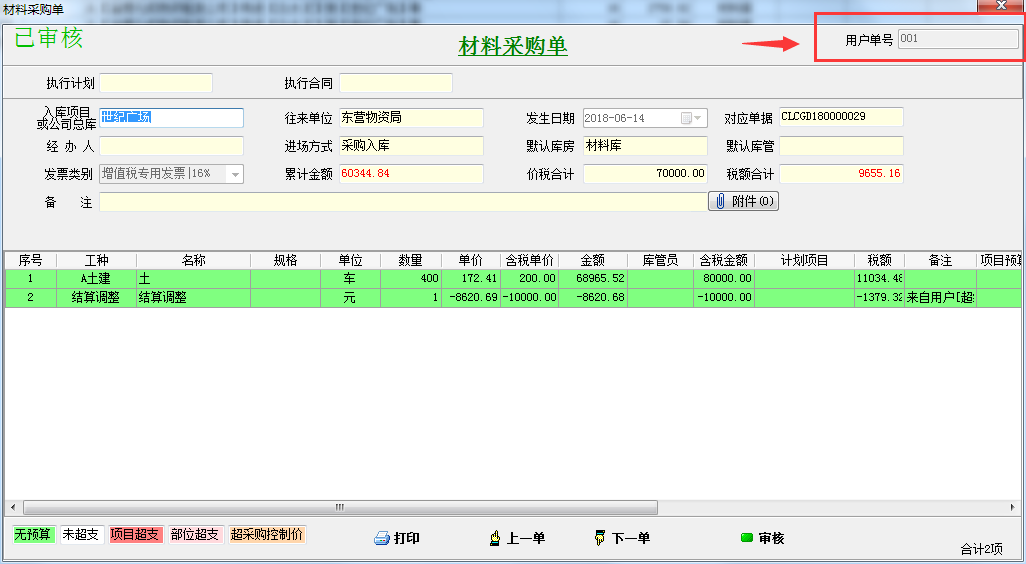The image size is (1026, 564).
Task: Click the horizontal scrollbar thumb
Action: pos(340,508)
